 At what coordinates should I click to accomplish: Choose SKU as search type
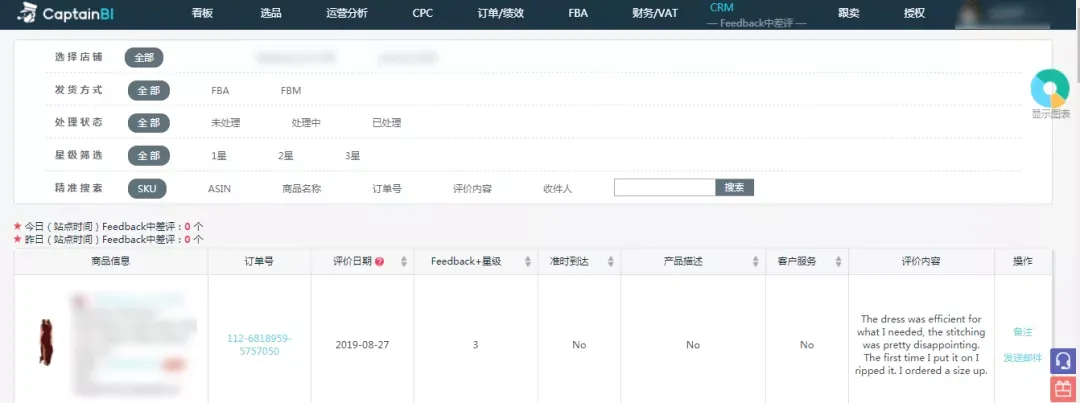[147, 188]
